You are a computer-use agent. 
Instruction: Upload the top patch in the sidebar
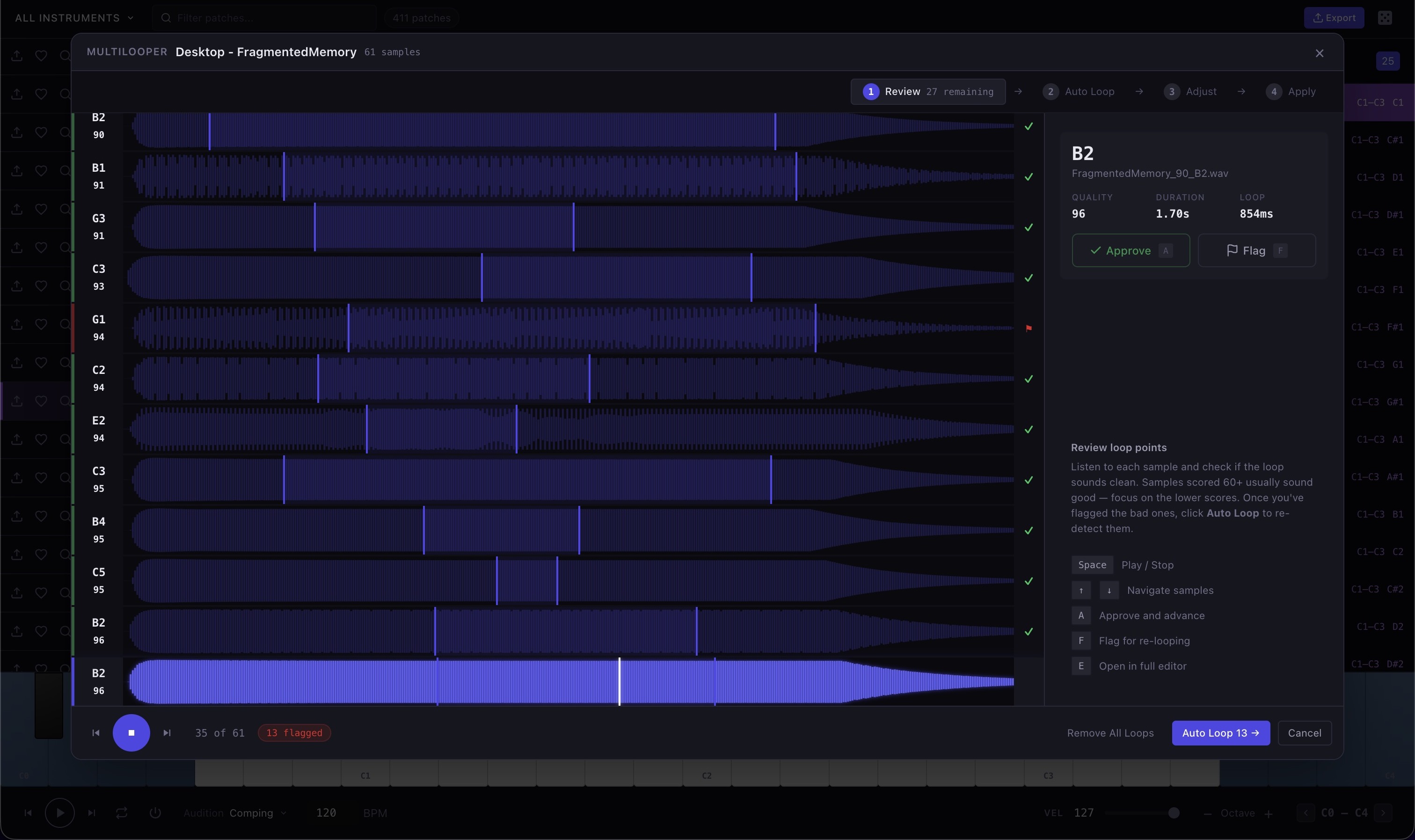point(17,56)
